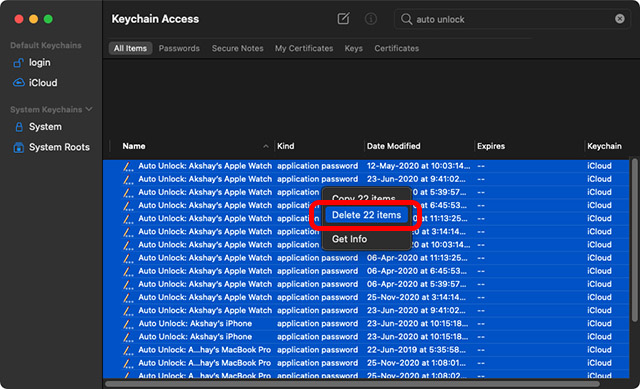Switch to the Keys tab

point(353,48)
